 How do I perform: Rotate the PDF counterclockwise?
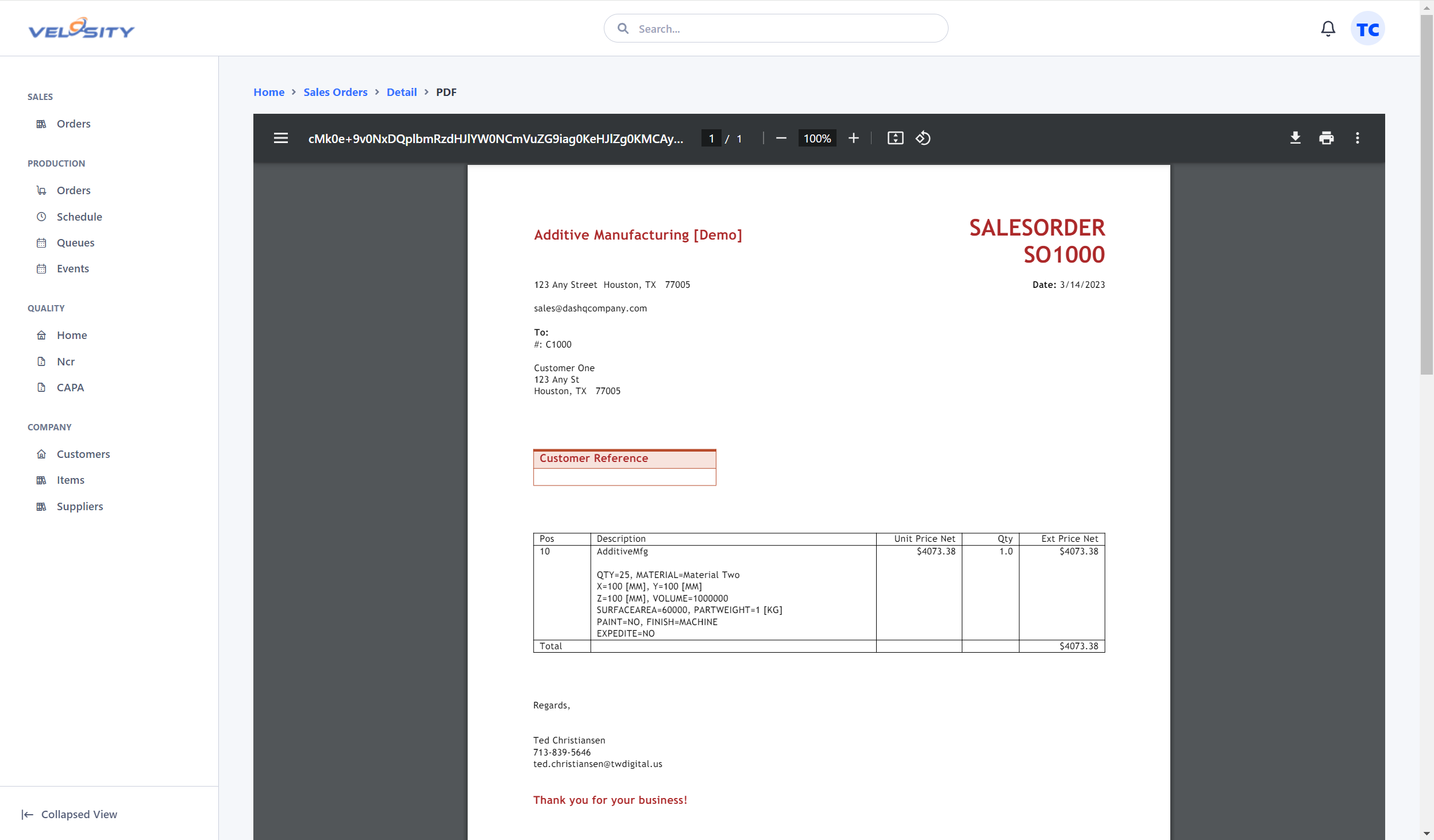point(923,138)
